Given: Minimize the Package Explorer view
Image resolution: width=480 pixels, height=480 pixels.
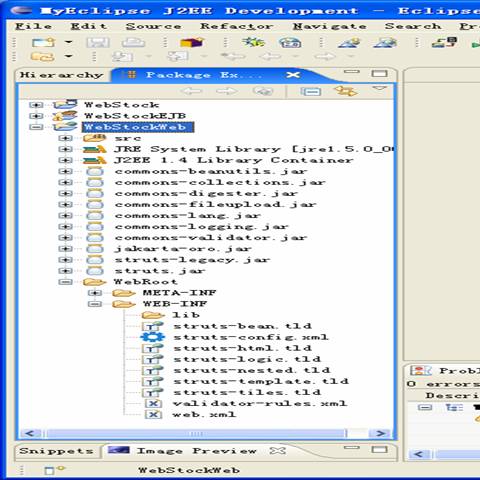Looking at the screenshot, I should [x=352, y=72].
